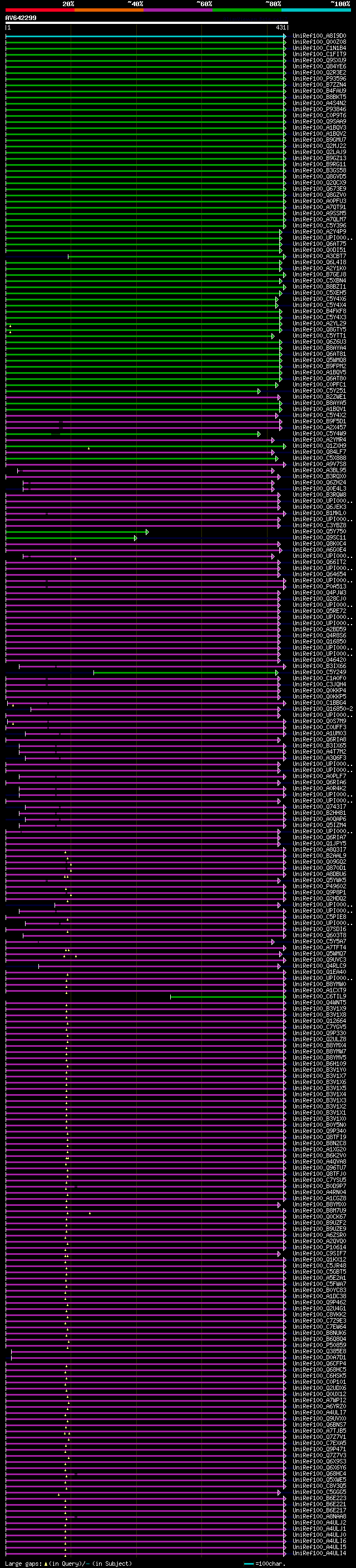Image resolution: width=356 pixels, height=1568 pixels.
Task: Click the UniRef100_Q673E9 label
Action: (319, 189)
